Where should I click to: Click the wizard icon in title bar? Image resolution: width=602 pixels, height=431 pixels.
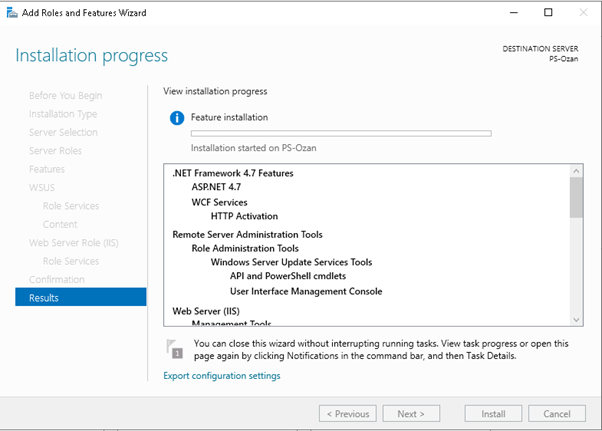(x=11, y=12)
